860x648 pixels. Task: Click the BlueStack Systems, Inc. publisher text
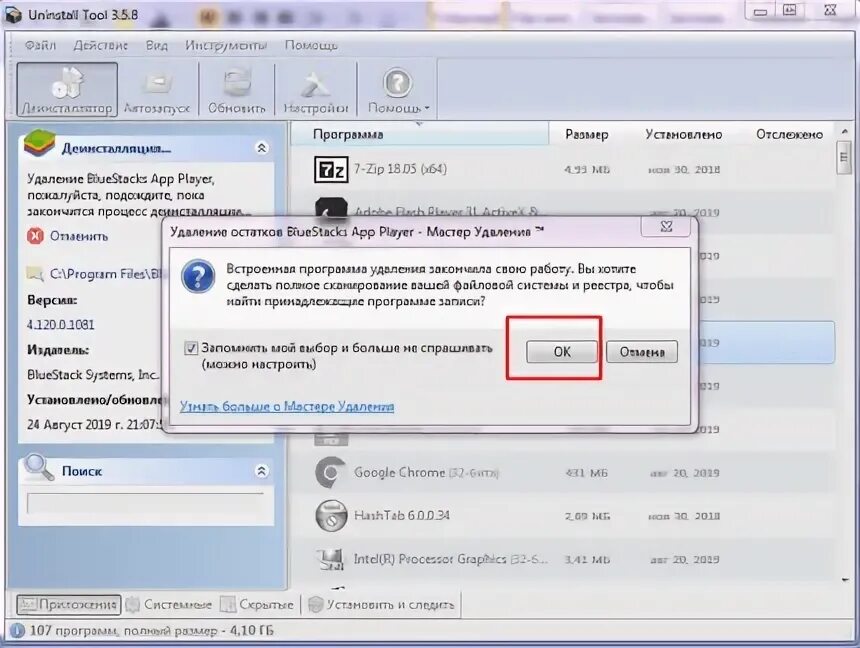[93, 375]
